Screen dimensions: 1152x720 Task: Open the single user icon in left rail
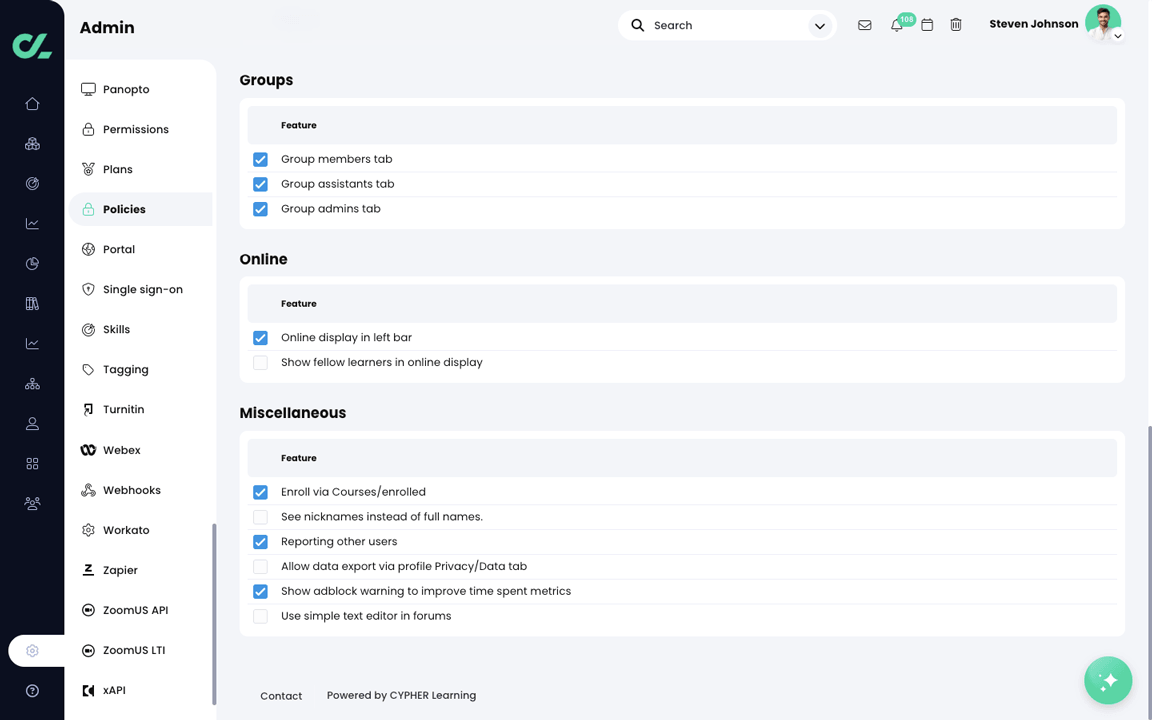point(32,424)
